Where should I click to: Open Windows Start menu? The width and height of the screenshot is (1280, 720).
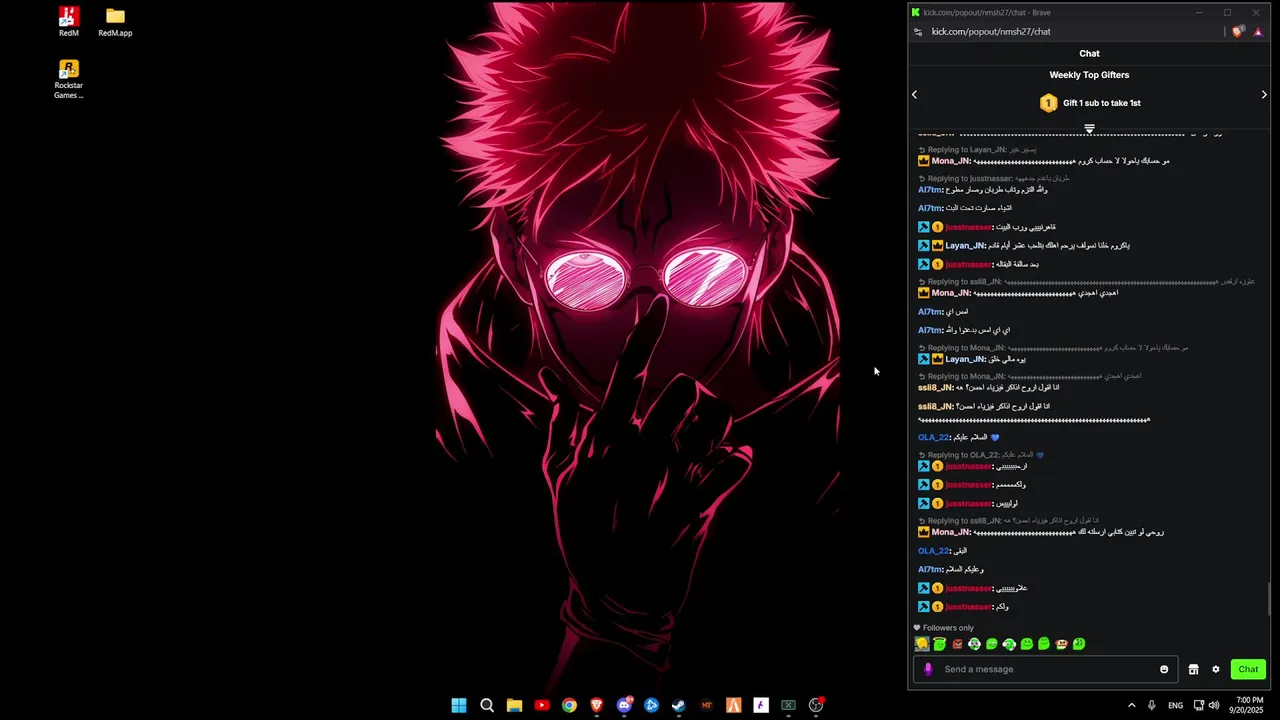coord(459,705)
